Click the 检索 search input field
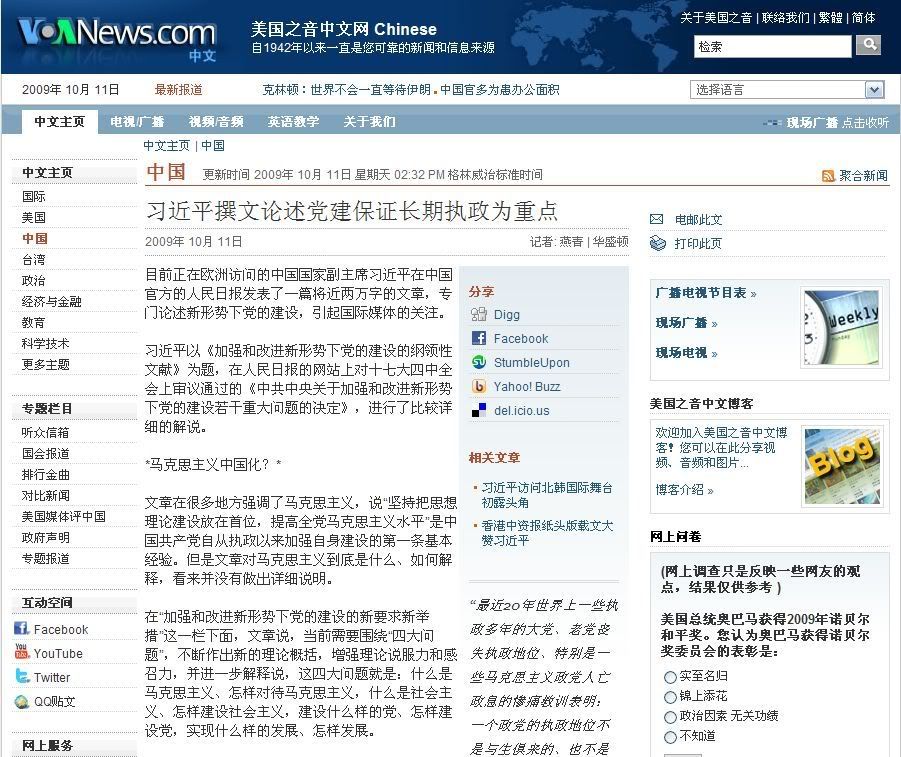The width and height of the screenshot is (901, 757). 772,46
